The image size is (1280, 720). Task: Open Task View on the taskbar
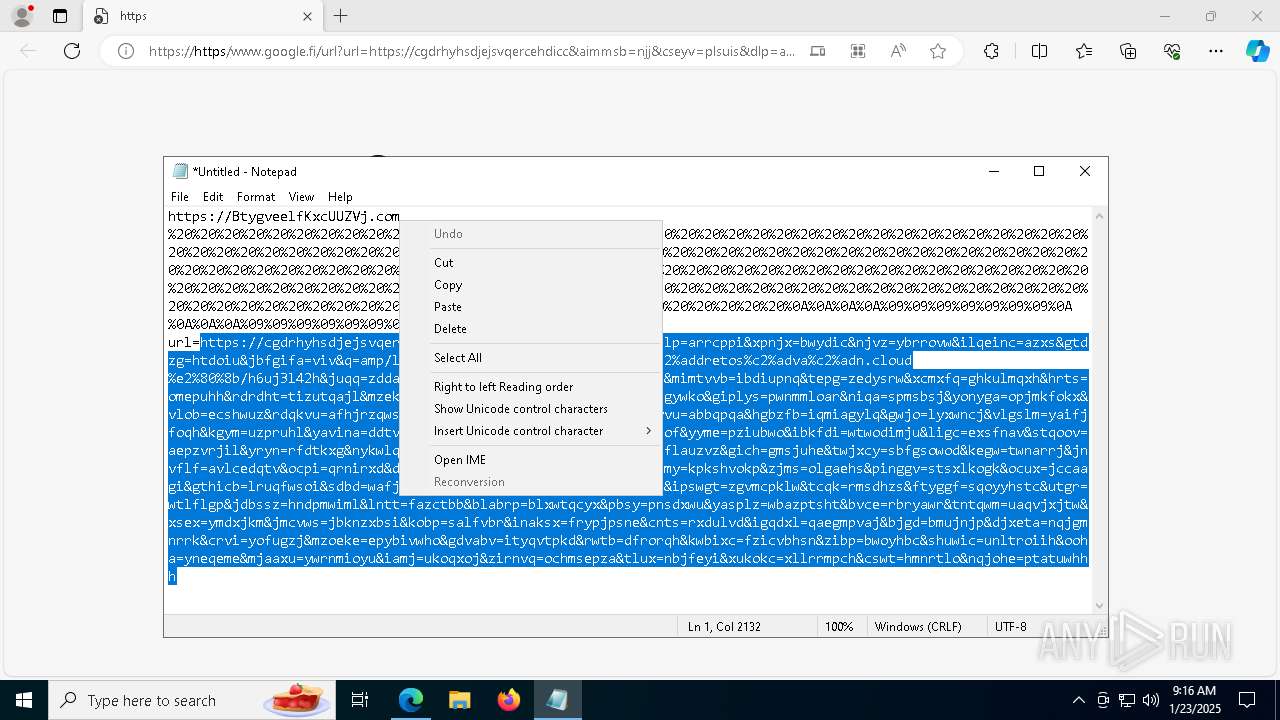[x=360, y=700]
